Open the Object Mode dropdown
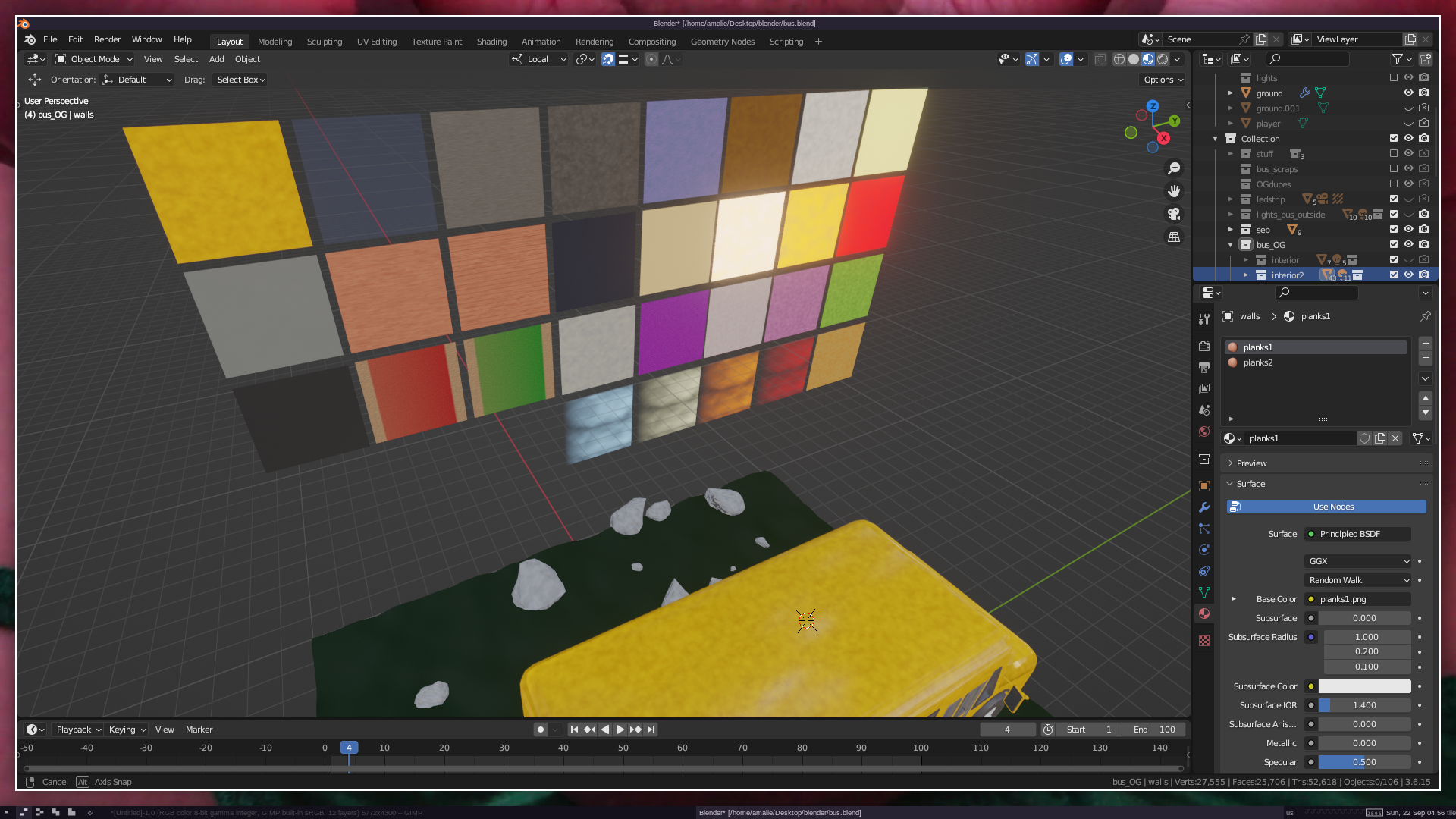Screen dimensions: 1456x819 [x=94, y=59]
